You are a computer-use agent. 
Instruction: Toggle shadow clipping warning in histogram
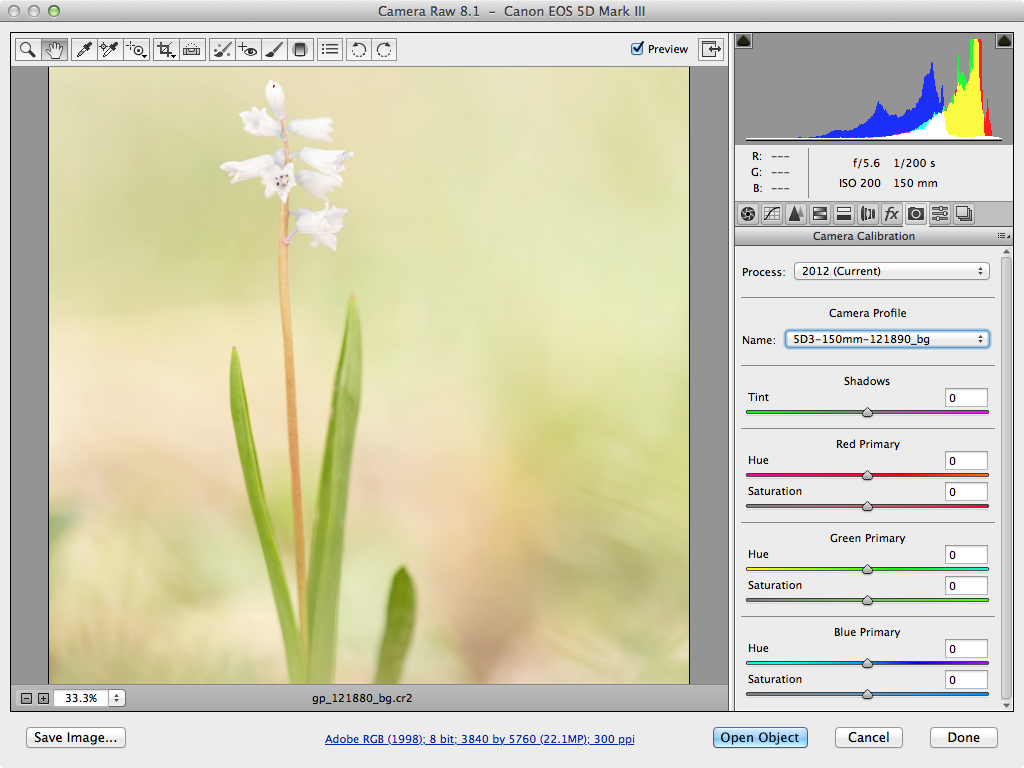coord(743,41)
